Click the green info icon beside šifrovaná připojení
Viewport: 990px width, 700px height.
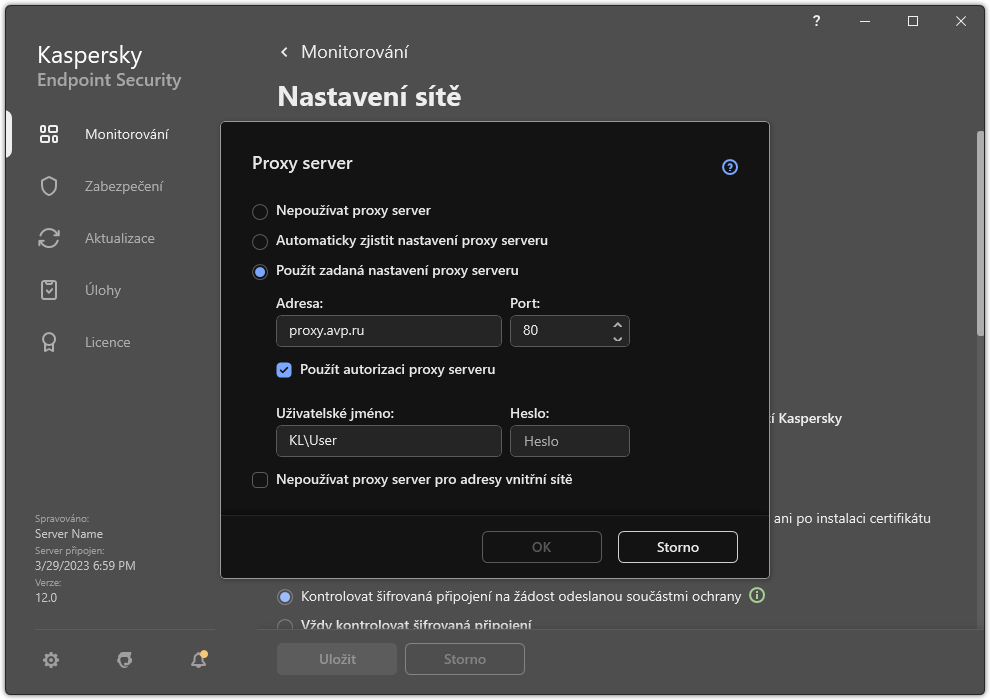(757, 595)
